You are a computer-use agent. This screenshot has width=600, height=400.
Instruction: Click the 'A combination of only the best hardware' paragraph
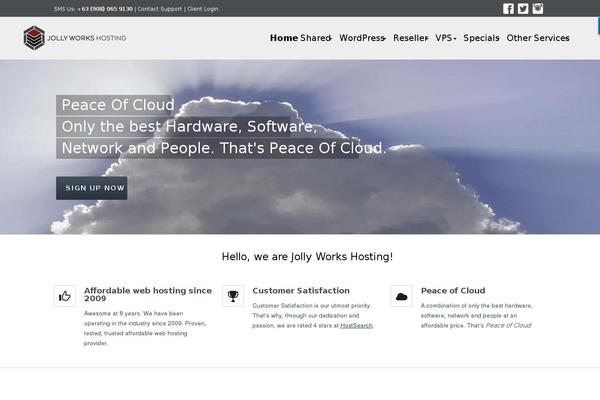[x=477, y=316]
